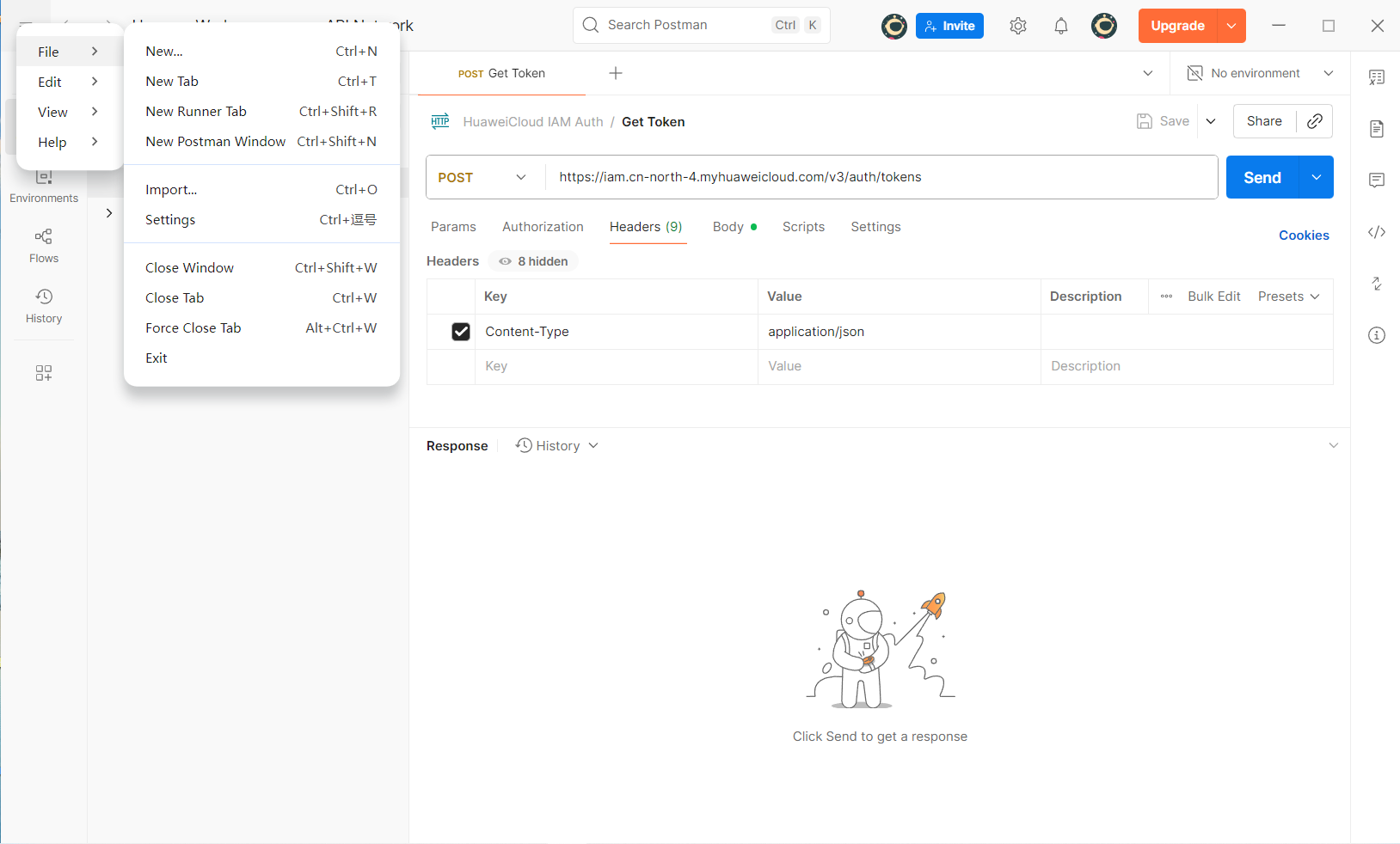This screenshot has height=844, width=1400.
Task: Click the request URL input field
Action: pyautogui.click(x=881, y=177)
